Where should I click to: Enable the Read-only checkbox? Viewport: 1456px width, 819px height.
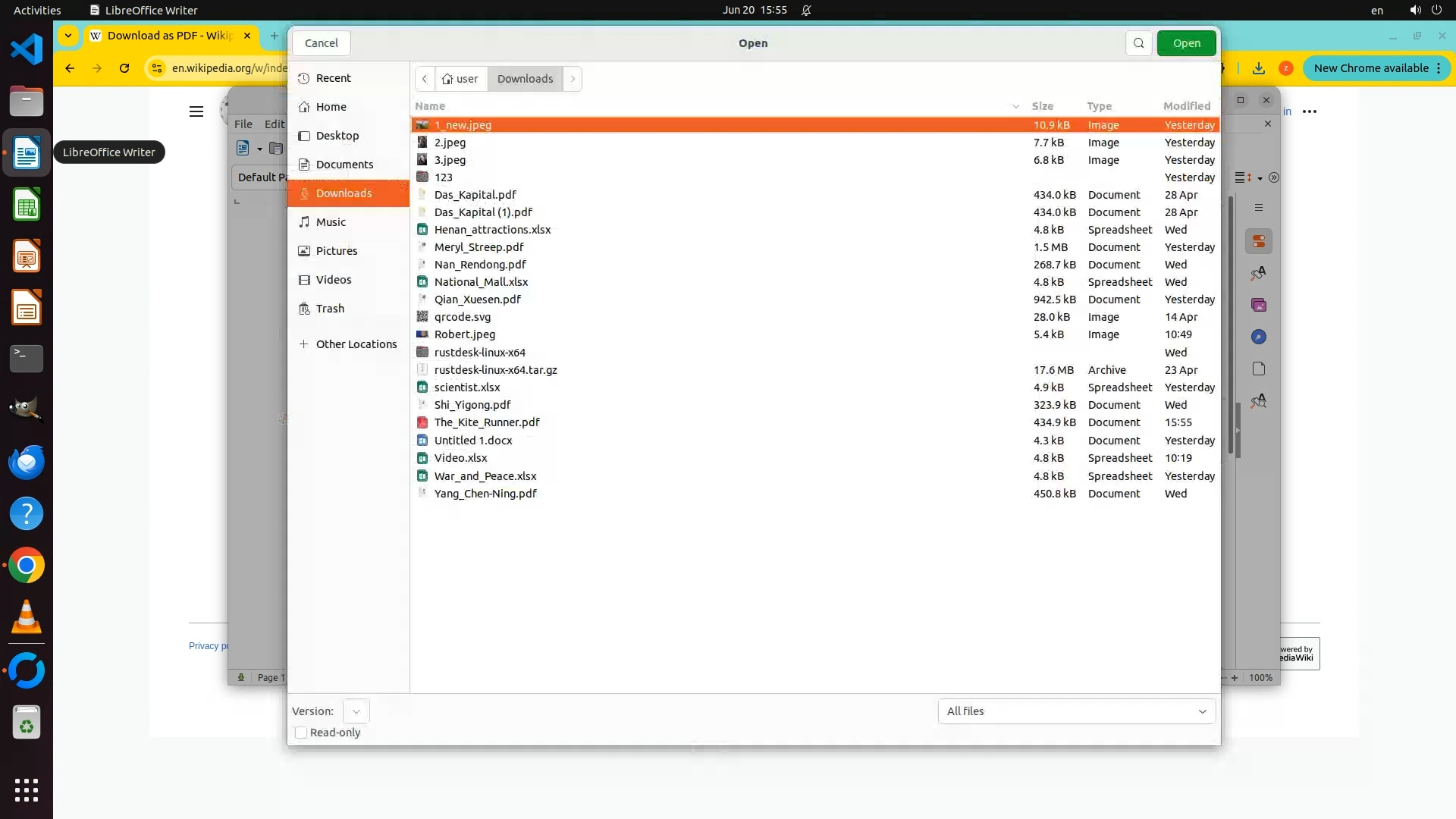tap(301, 733)
